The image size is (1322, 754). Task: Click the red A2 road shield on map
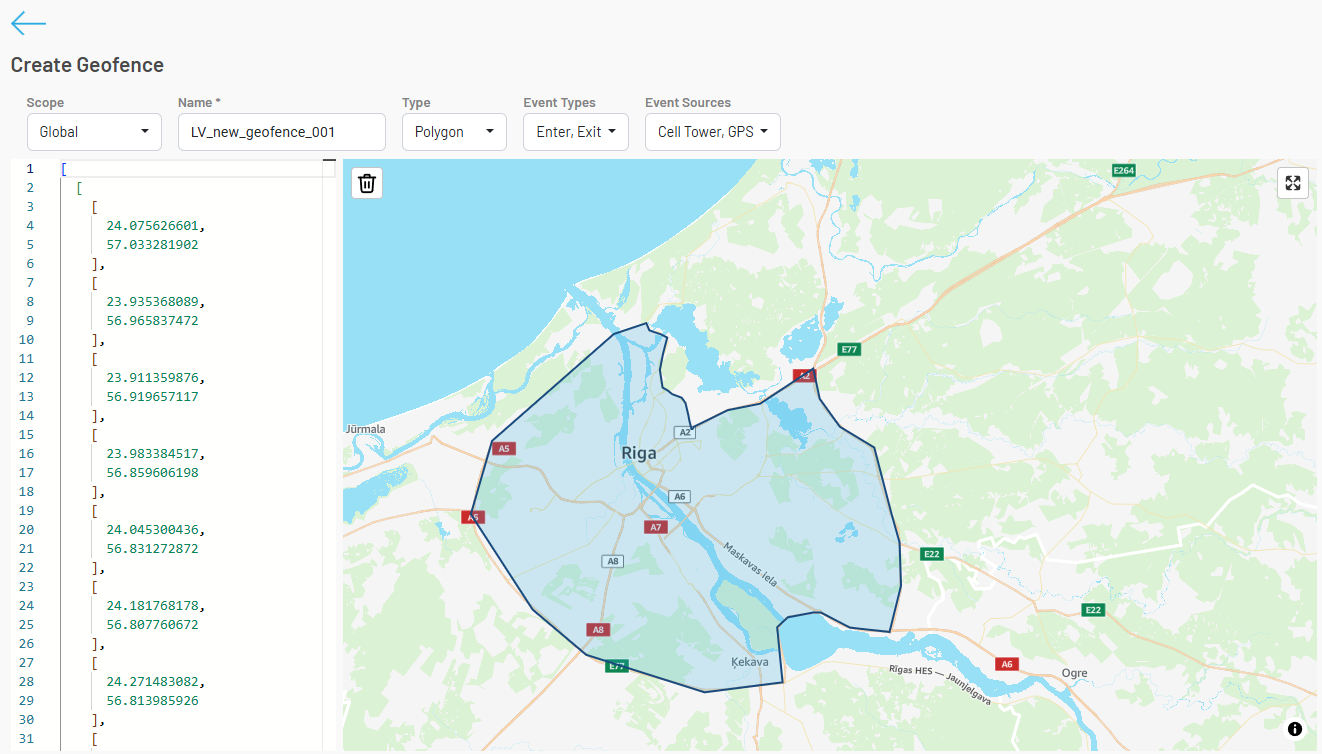(804, 375)
